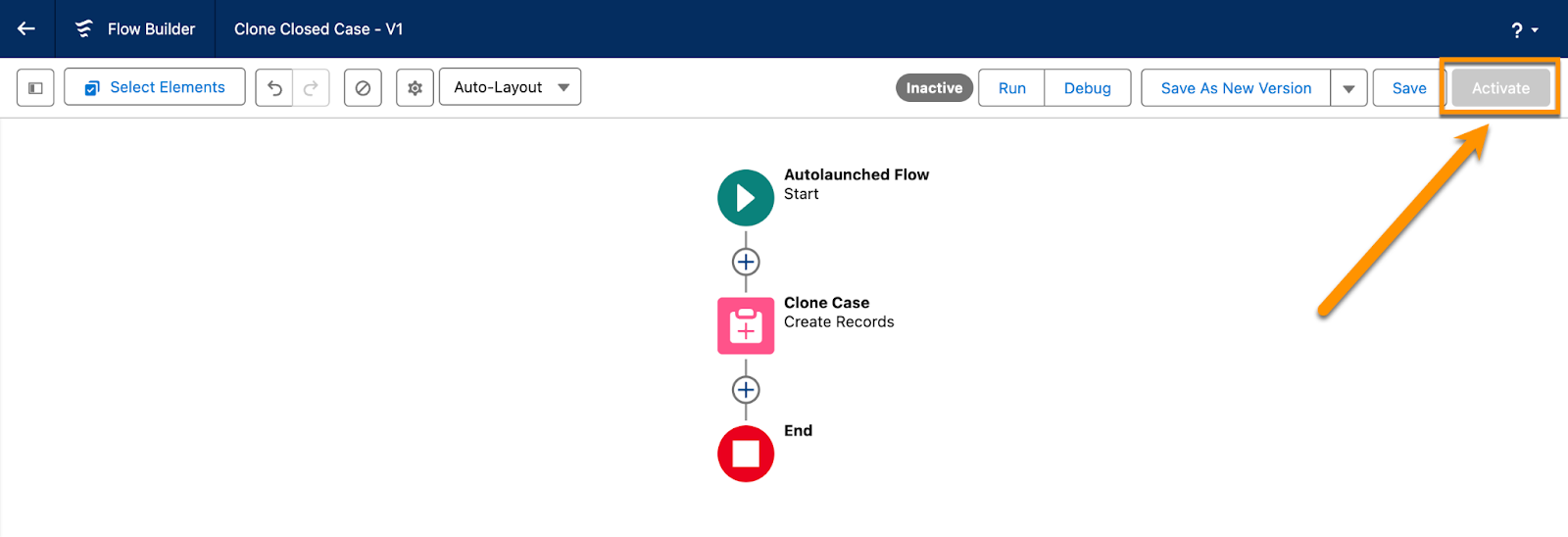The height and width of the screenshot is (537, 1568).
Task: Click Save As New Version
Action: (x=1236, y=87)
